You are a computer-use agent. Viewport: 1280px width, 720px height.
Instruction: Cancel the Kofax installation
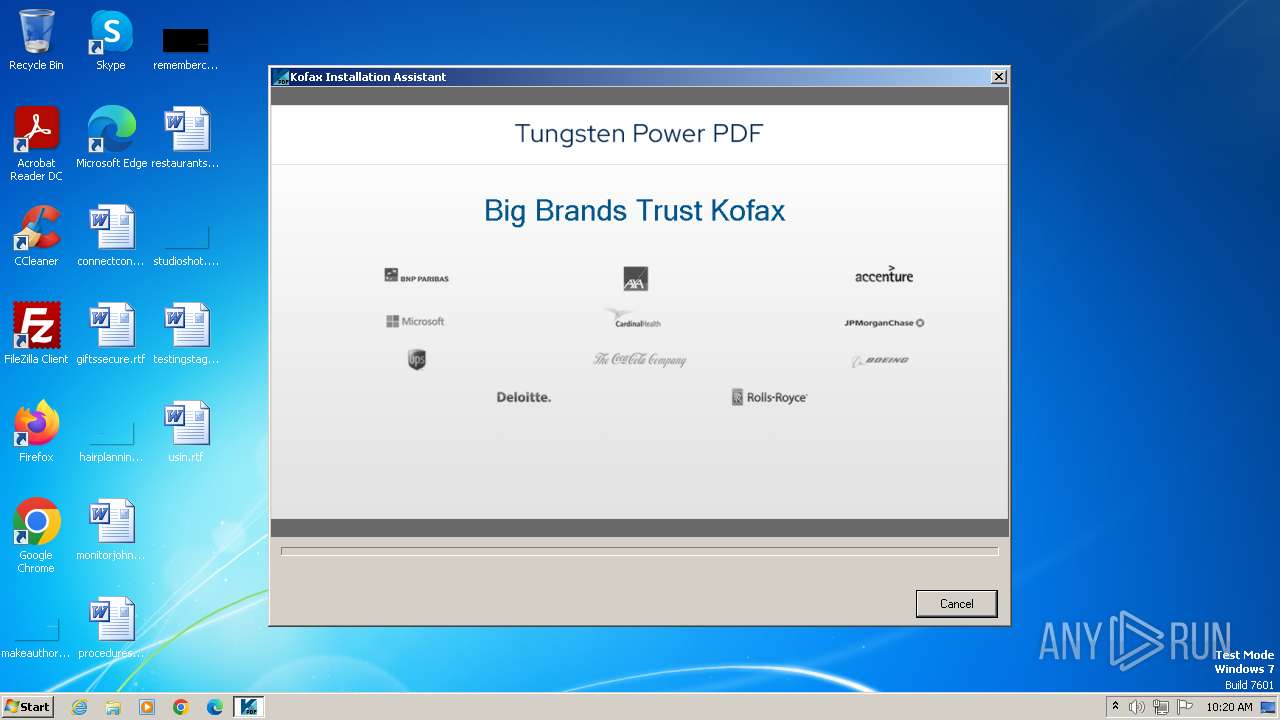(x=956, y=603)
